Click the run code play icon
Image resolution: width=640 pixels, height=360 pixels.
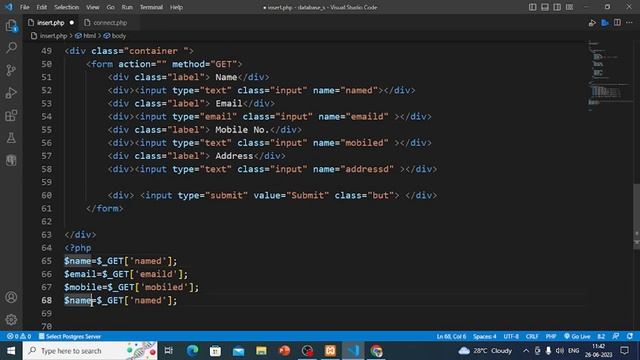592,23
